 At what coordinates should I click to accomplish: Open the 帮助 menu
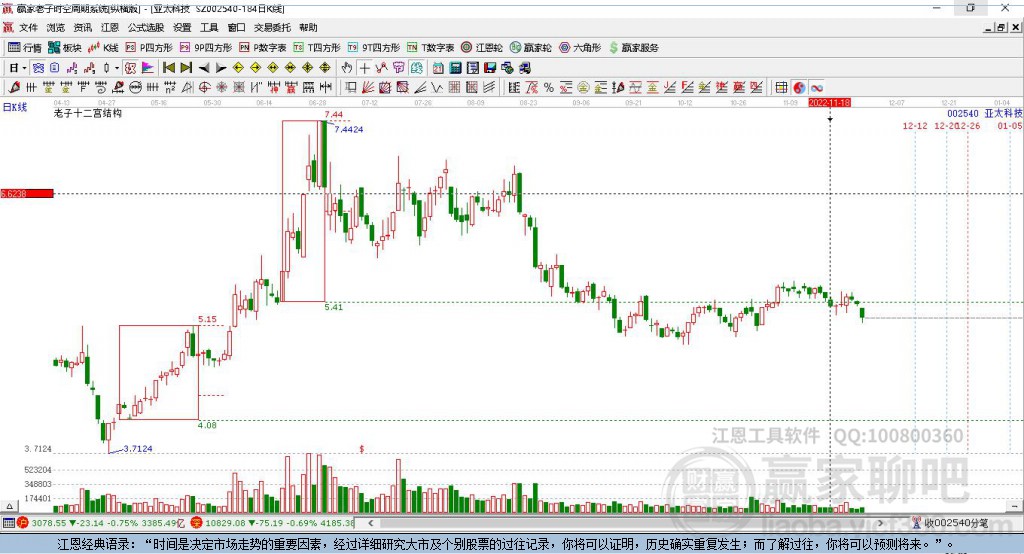tap(308, 27)
